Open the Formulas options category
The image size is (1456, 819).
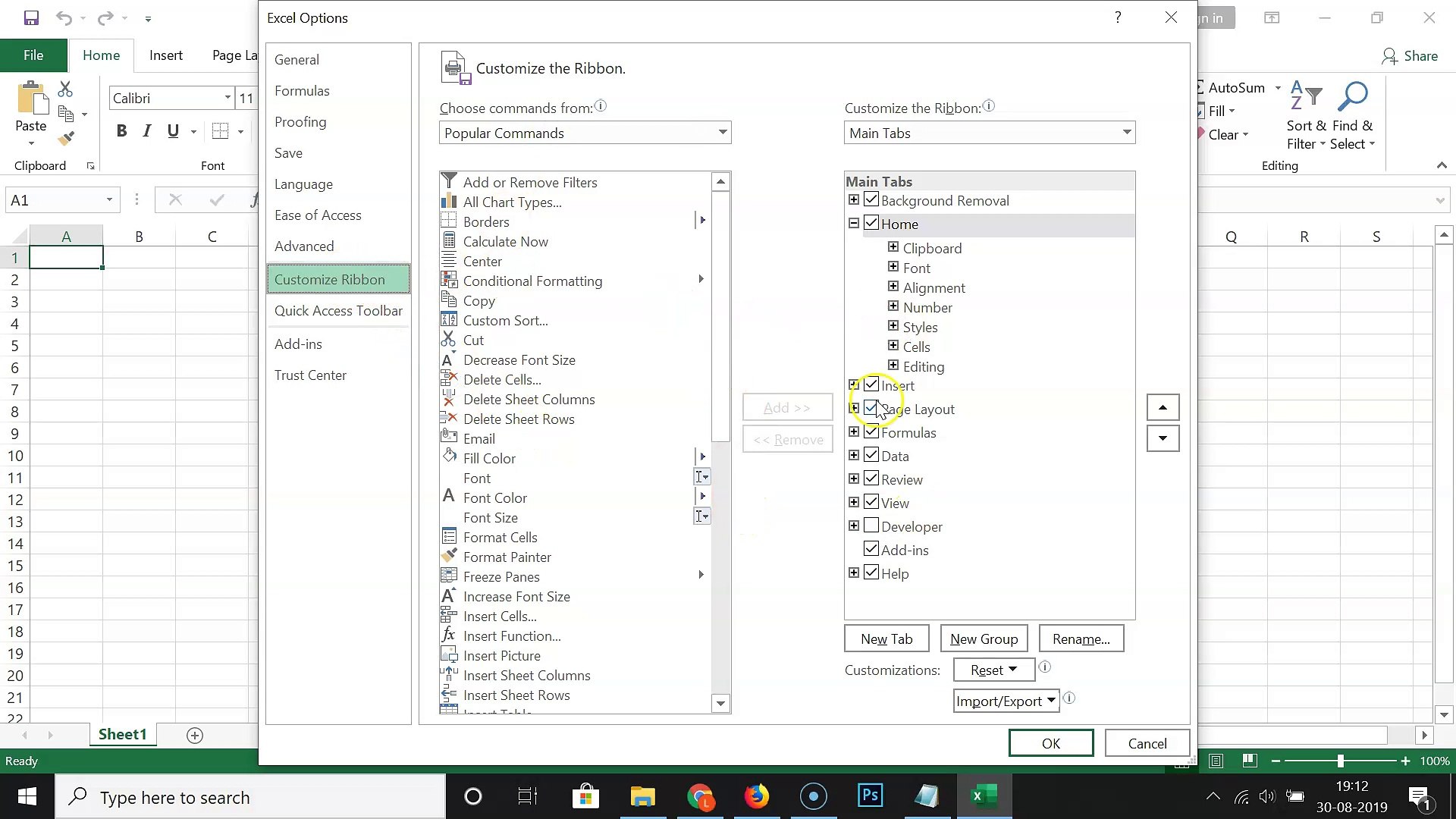click(338, 91)
